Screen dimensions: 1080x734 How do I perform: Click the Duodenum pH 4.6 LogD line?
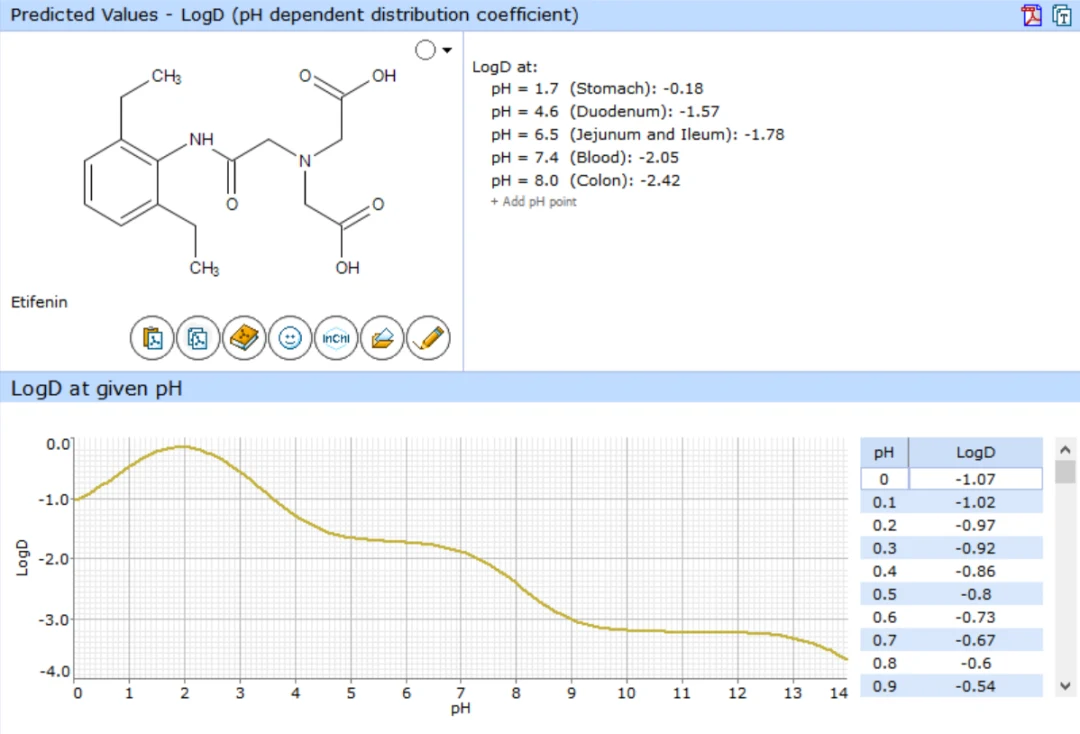click(605, 112)
